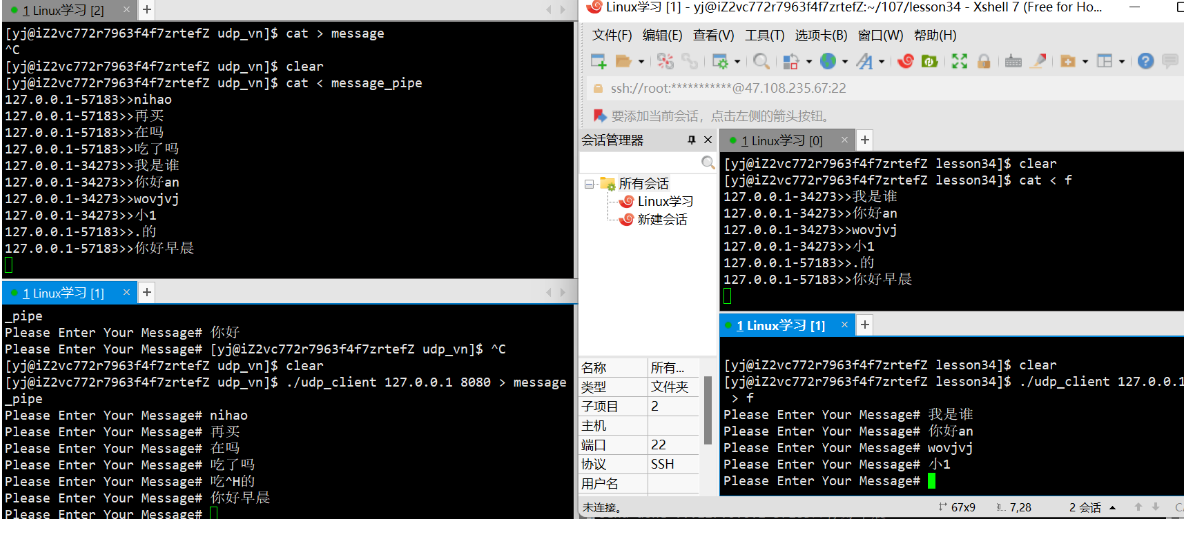Switch to the Linux学习 [0] tab
This screenshot has height=536, width=1186.
click(x=781, y=141)
